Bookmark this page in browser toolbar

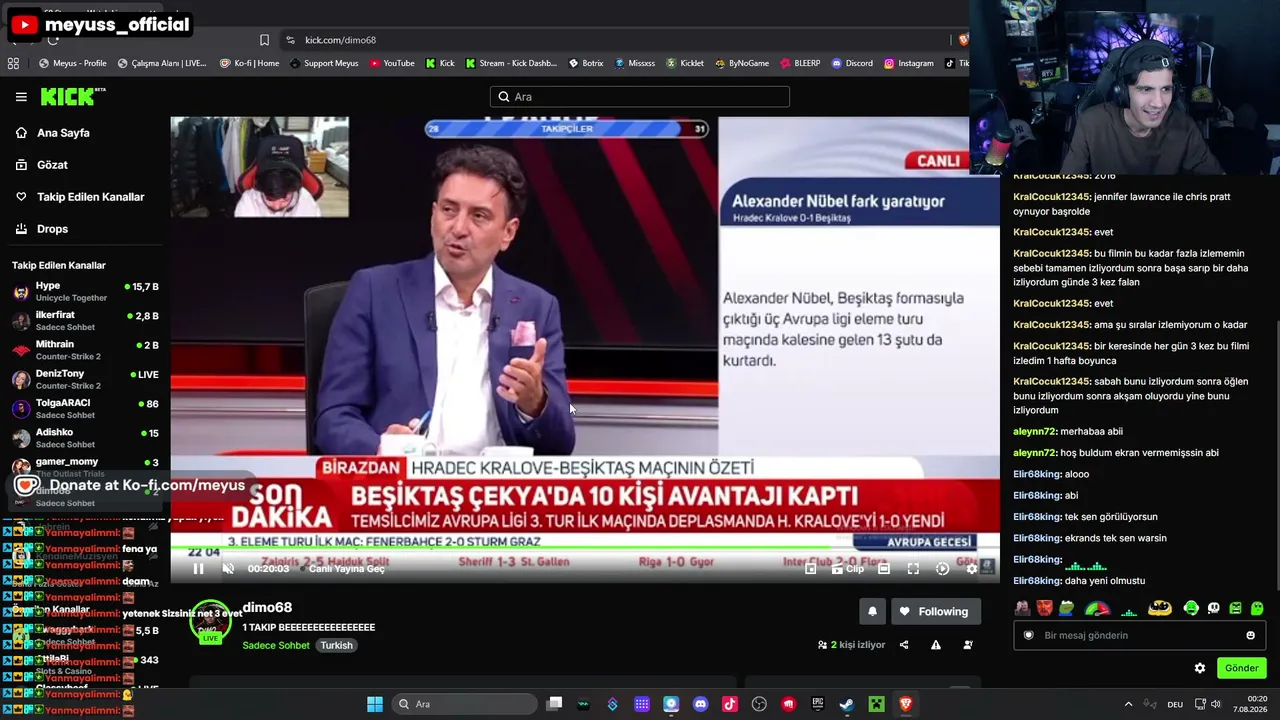click(264, 40)
